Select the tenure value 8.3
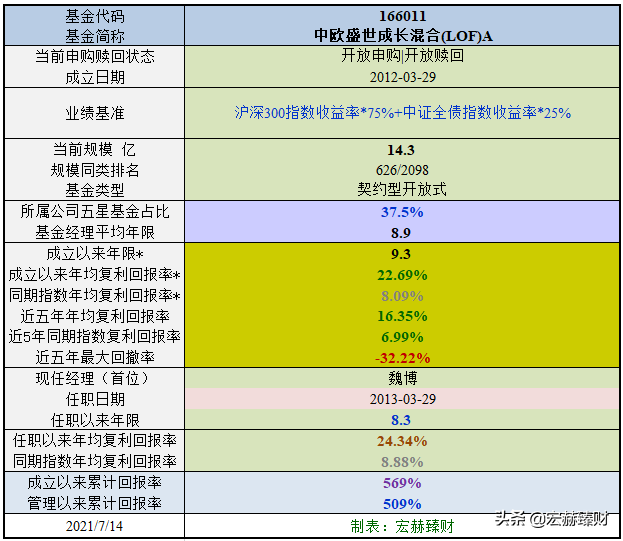The image size is (623, 541). 400,420
